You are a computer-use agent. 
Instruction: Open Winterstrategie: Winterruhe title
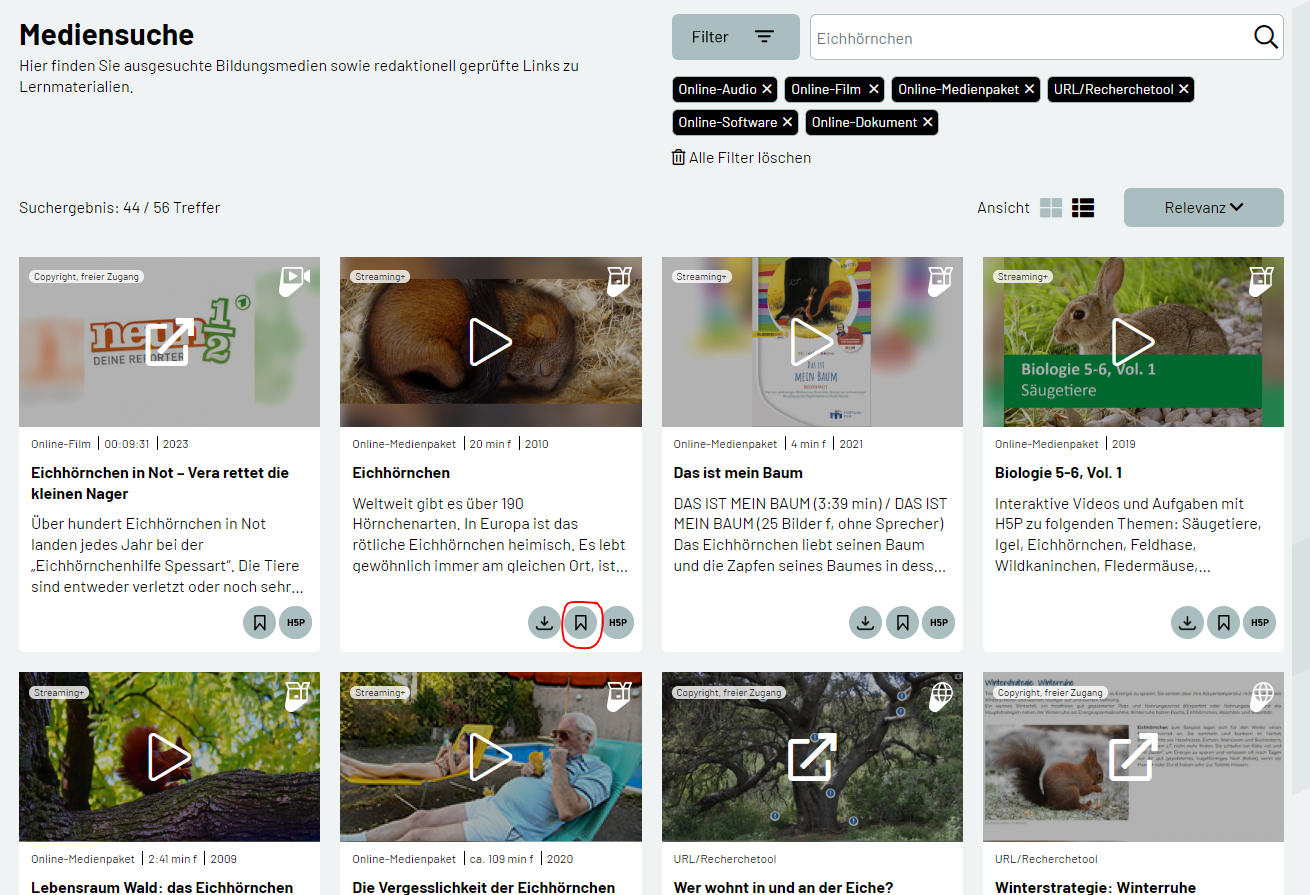(x=1095, y=887)
